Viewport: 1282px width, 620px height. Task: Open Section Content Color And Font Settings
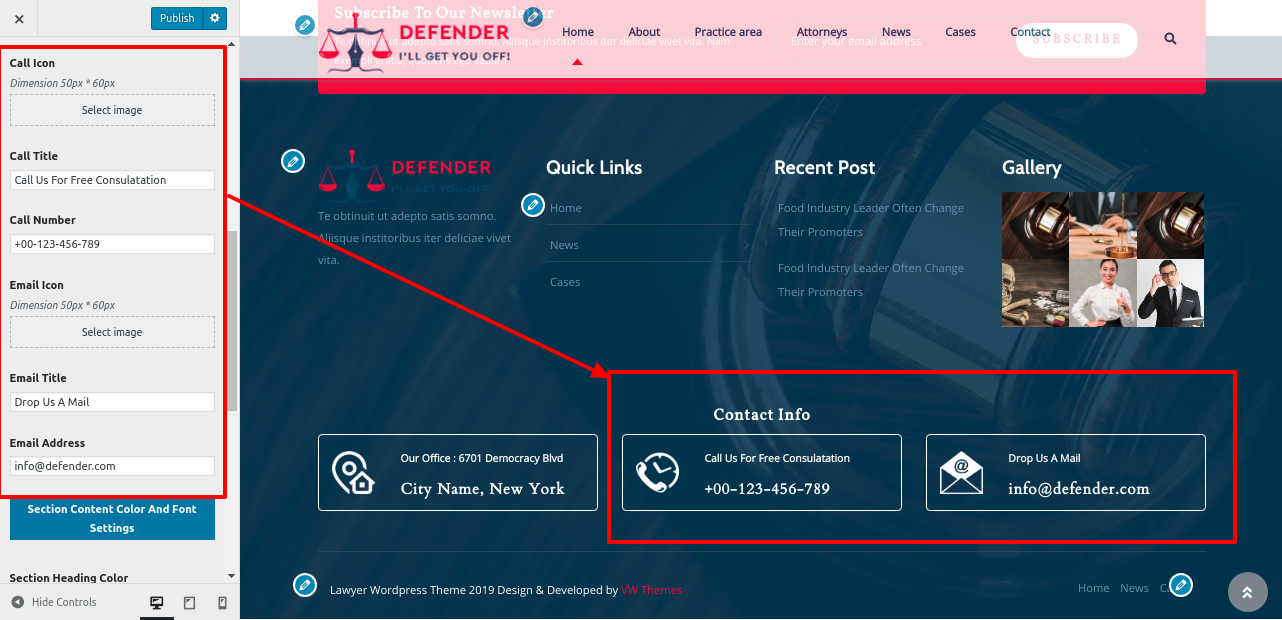pos(112,518)
